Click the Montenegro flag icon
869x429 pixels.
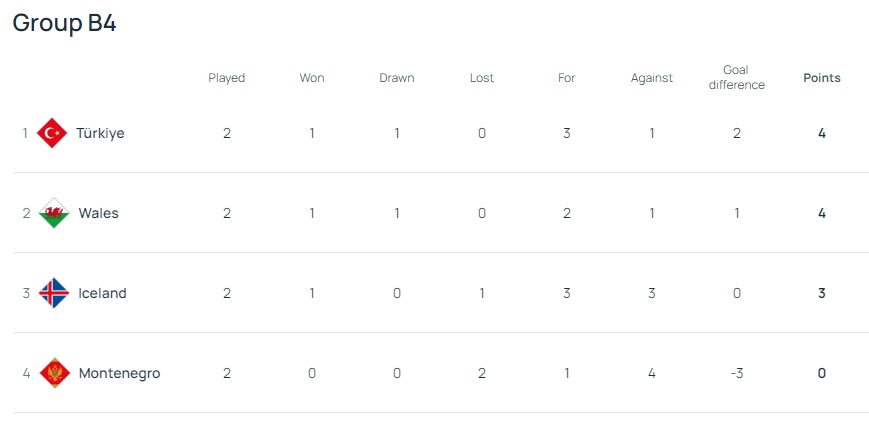53,373
